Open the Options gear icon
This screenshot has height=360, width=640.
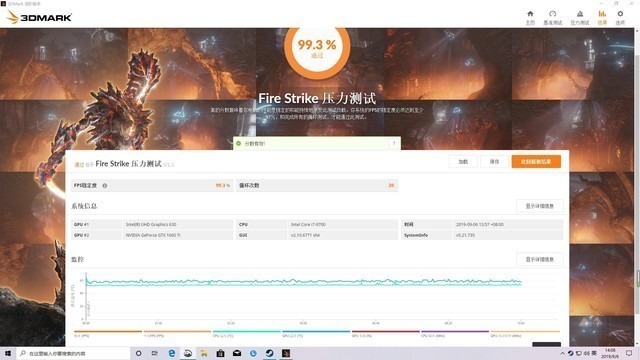(x=620, y=17)
